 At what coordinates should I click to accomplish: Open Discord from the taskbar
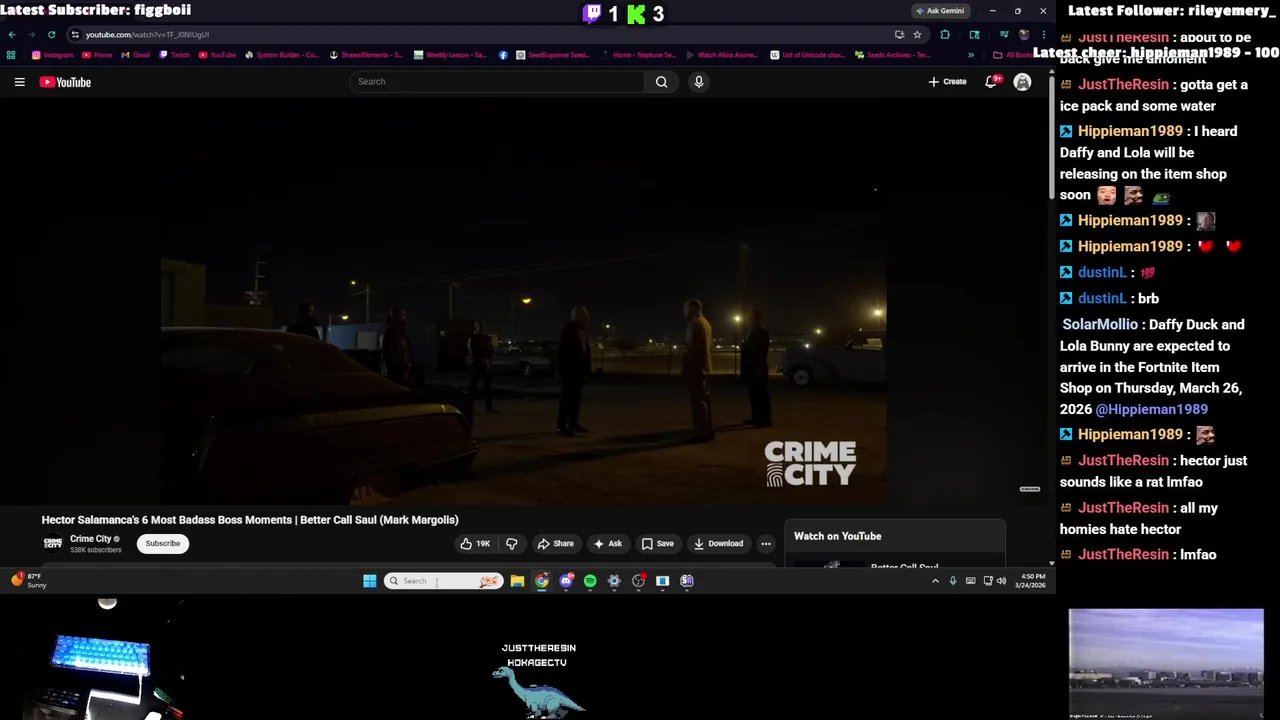(566, 581)
